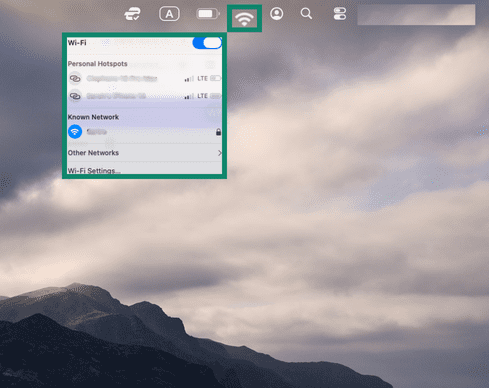
Task: Click the user account icon in menu bar
Action: (276, 14)
